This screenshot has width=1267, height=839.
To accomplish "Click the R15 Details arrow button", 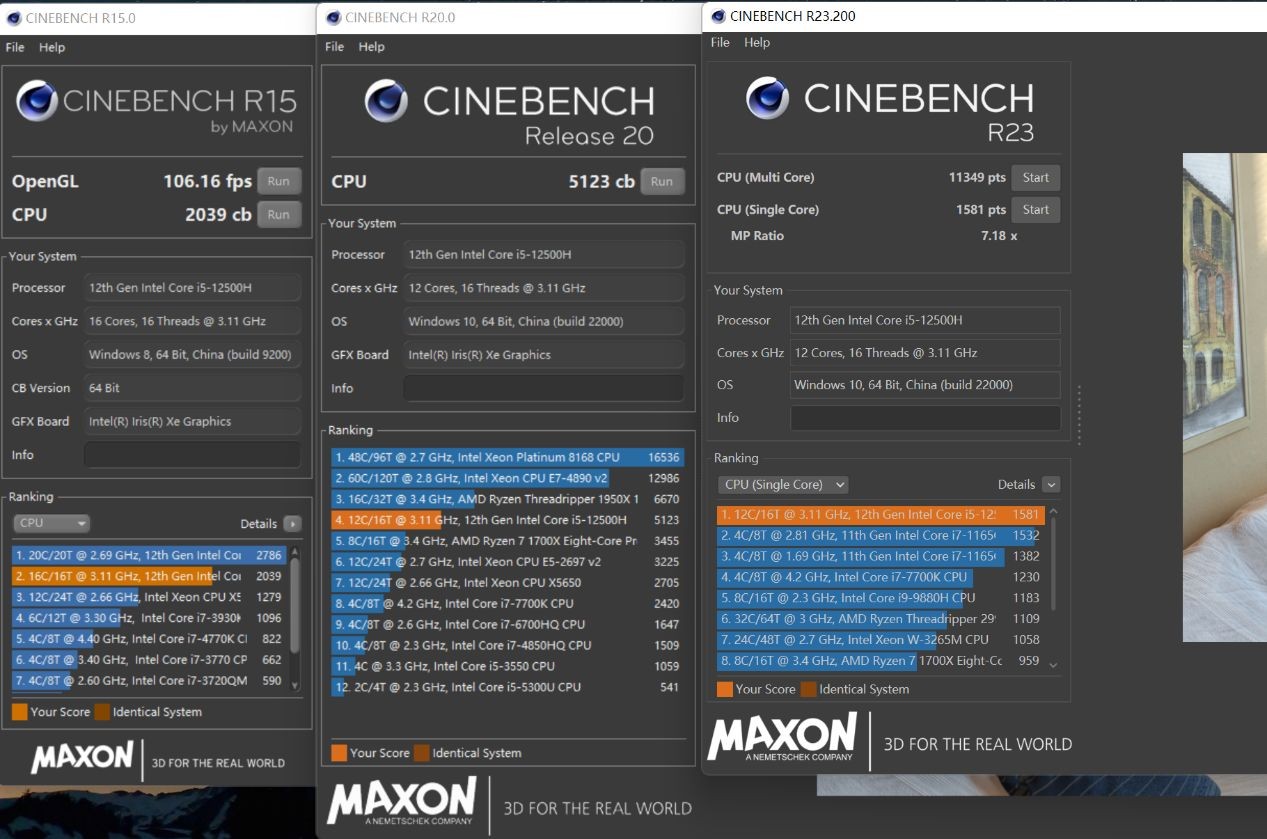I will pos(292,523).
